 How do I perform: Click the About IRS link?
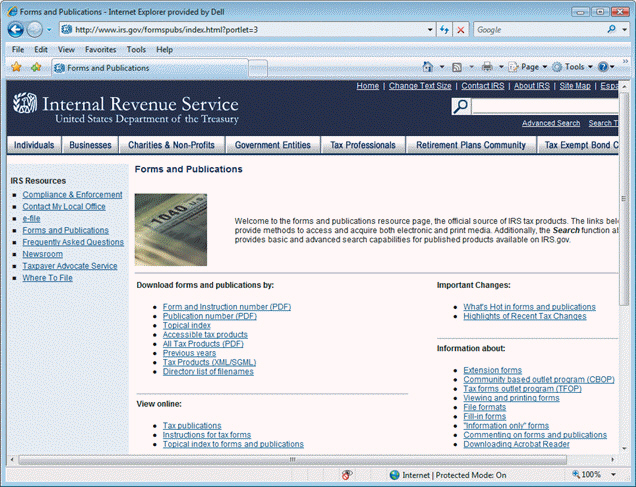(532, 86)
